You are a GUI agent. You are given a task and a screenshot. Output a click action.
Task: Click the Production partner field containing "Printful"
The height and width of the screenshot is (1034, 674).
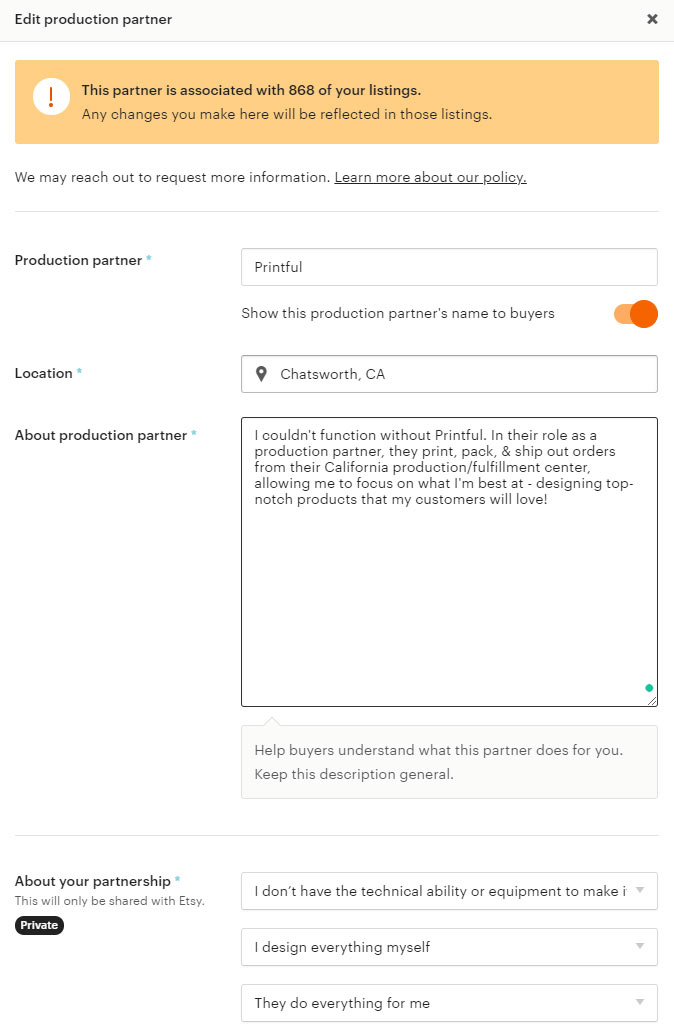448,267
